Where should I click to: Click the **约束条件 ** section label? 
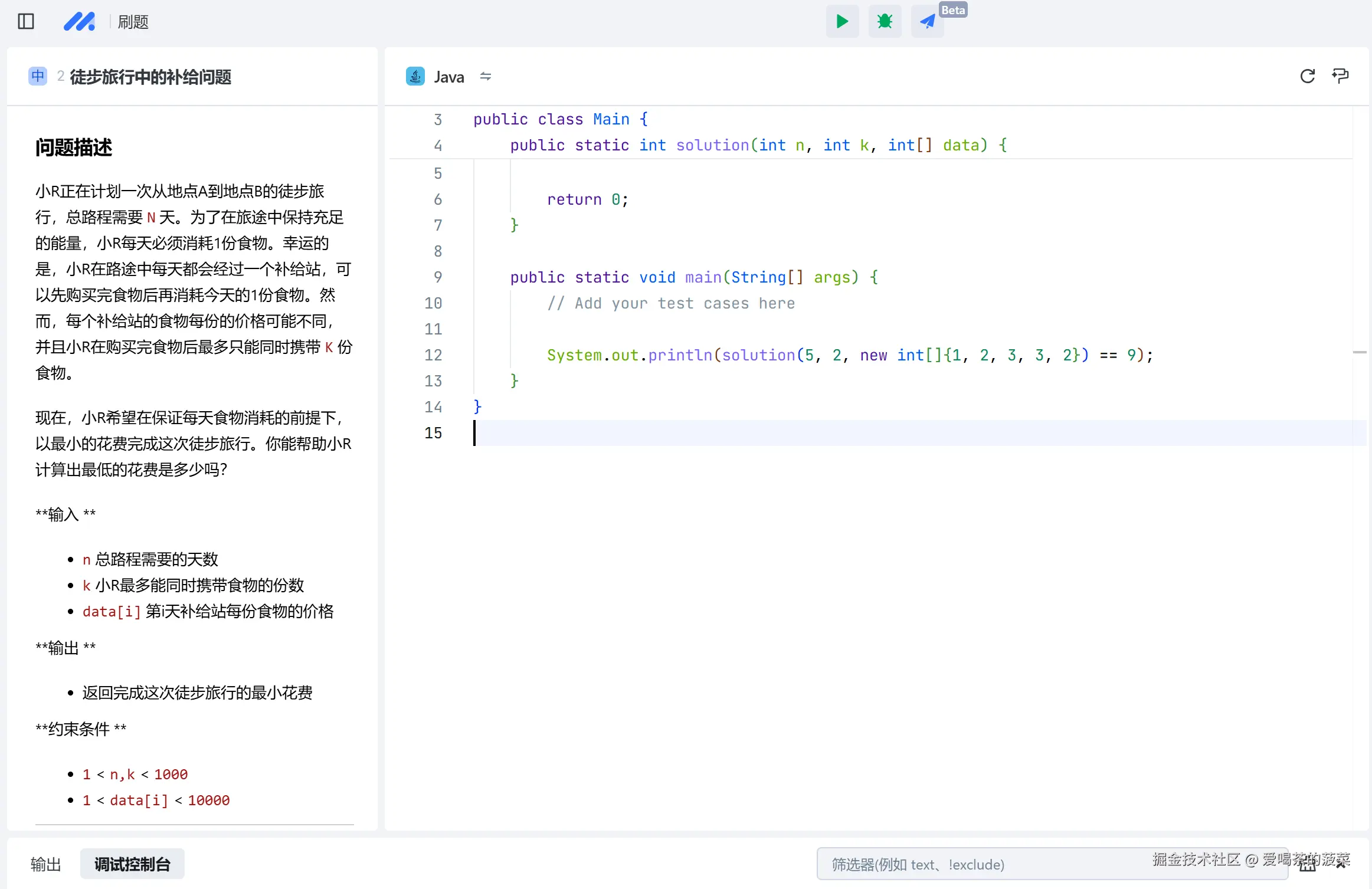(81, 729)
